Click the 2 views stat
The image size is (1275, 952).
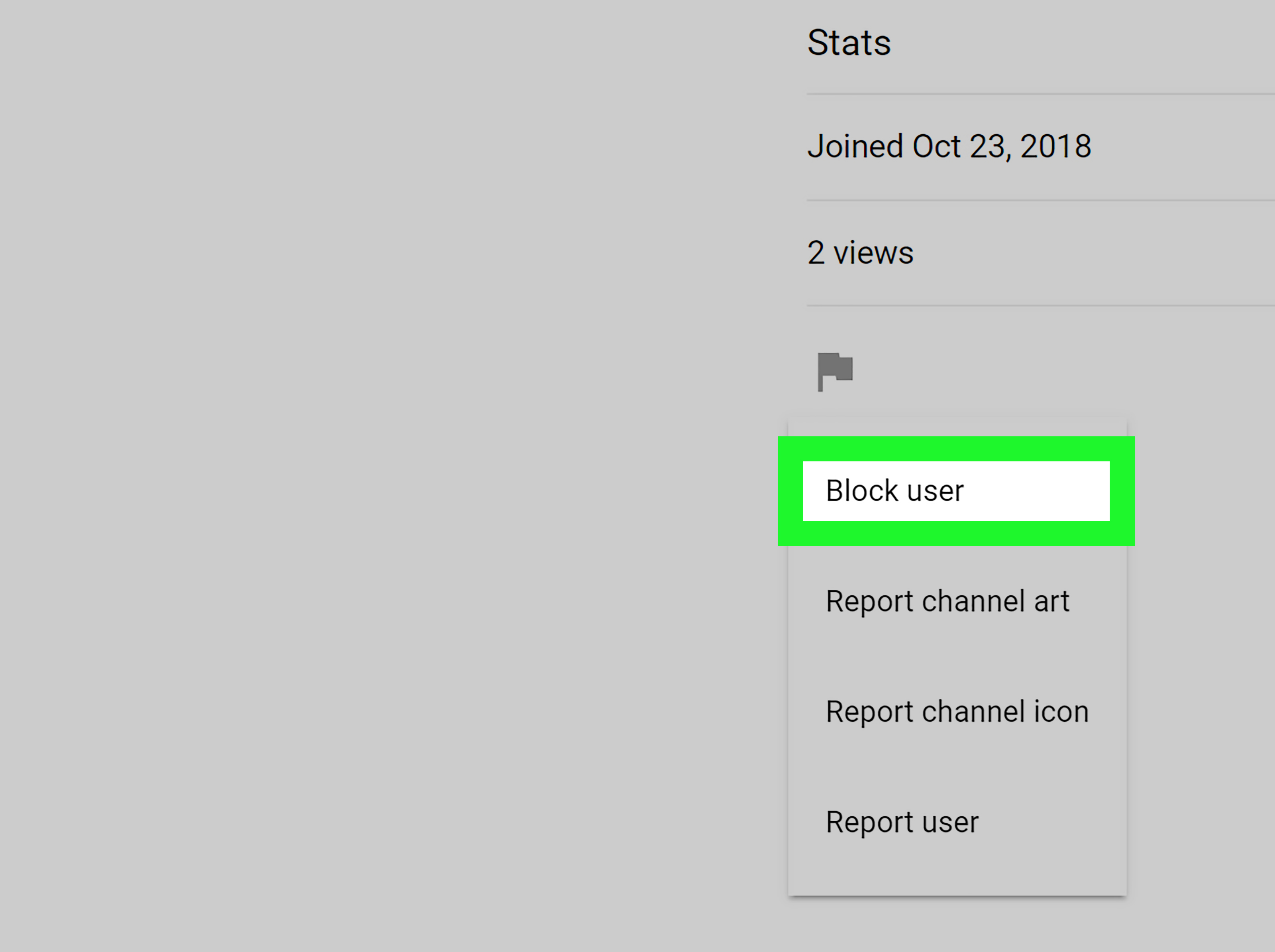[860, 252]
